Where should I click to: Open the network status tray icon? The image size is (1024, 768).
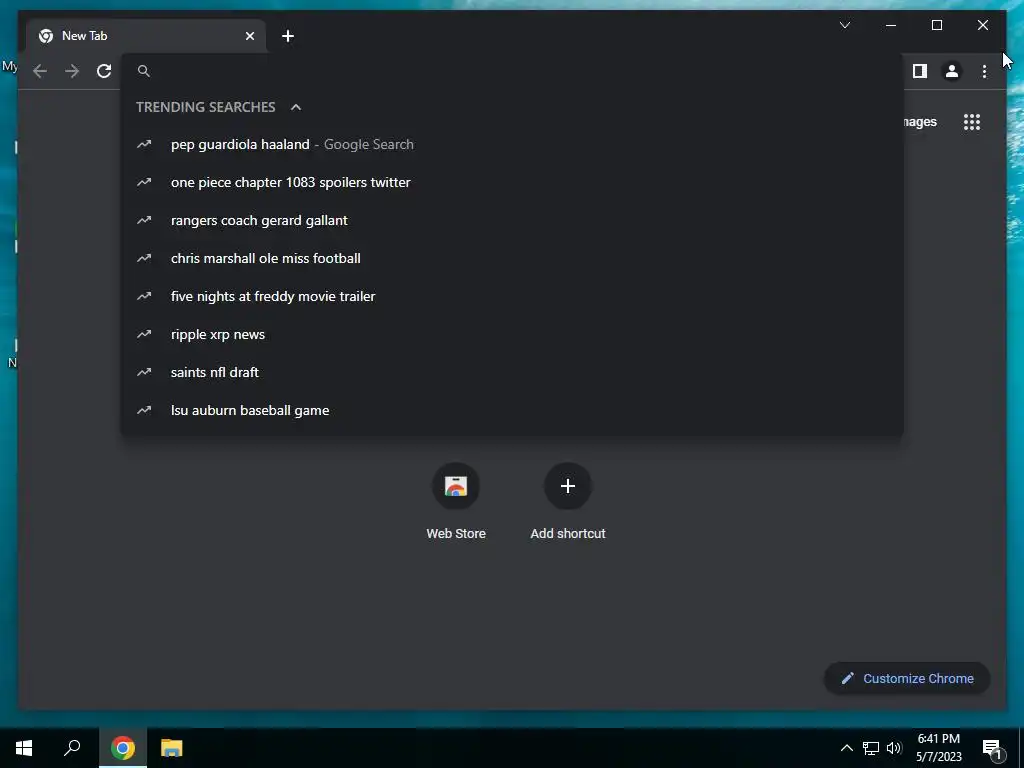tap(871, 748)
